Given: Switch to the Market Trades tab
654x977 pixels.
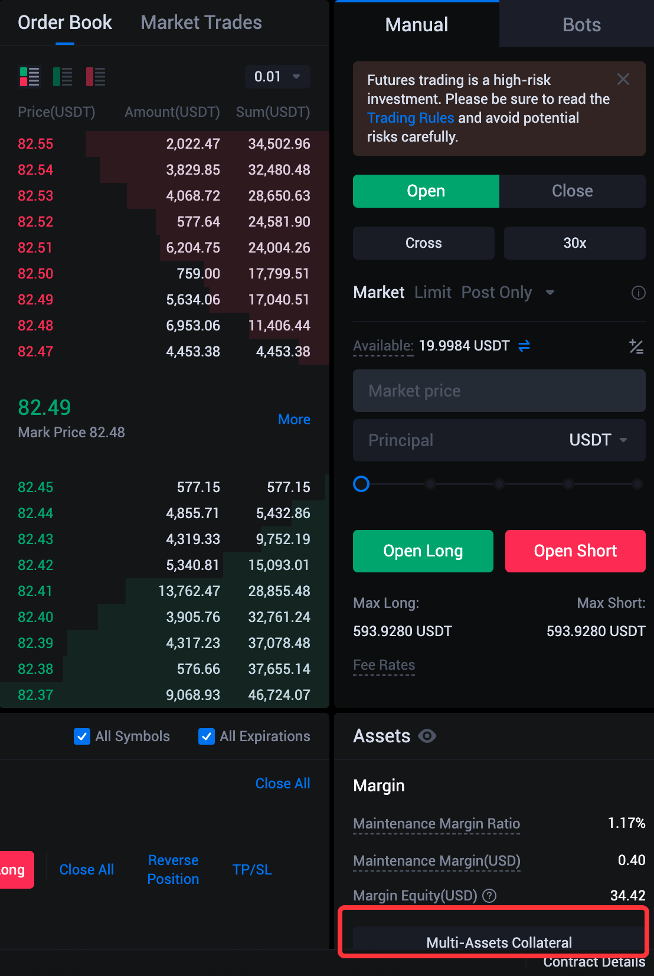Looking at the screenshot, I should click(x=201, y=22).
